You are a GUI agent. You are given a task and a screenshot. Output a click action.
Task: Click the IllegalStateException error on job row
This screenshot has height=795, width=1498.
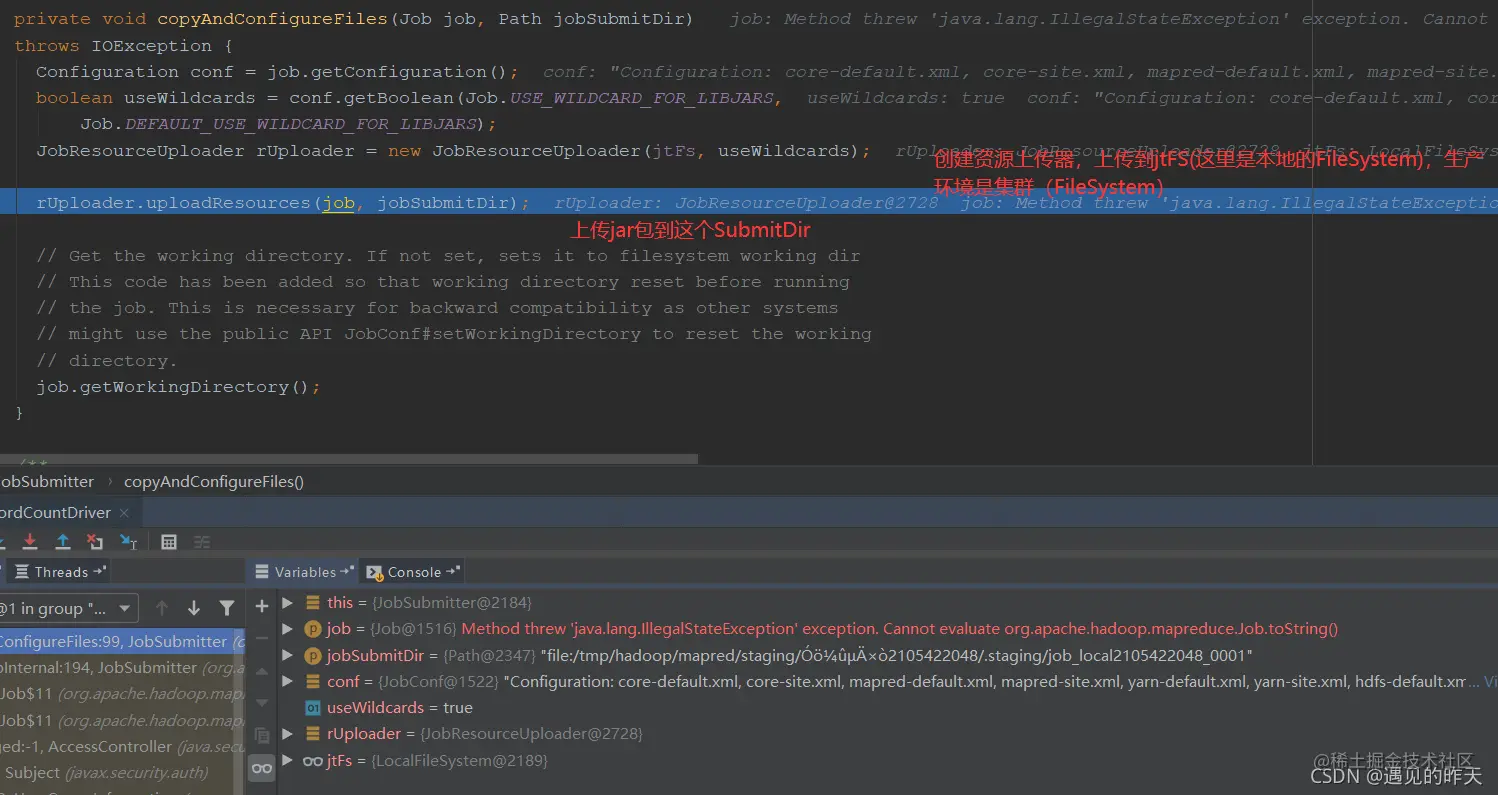[900, 630]
